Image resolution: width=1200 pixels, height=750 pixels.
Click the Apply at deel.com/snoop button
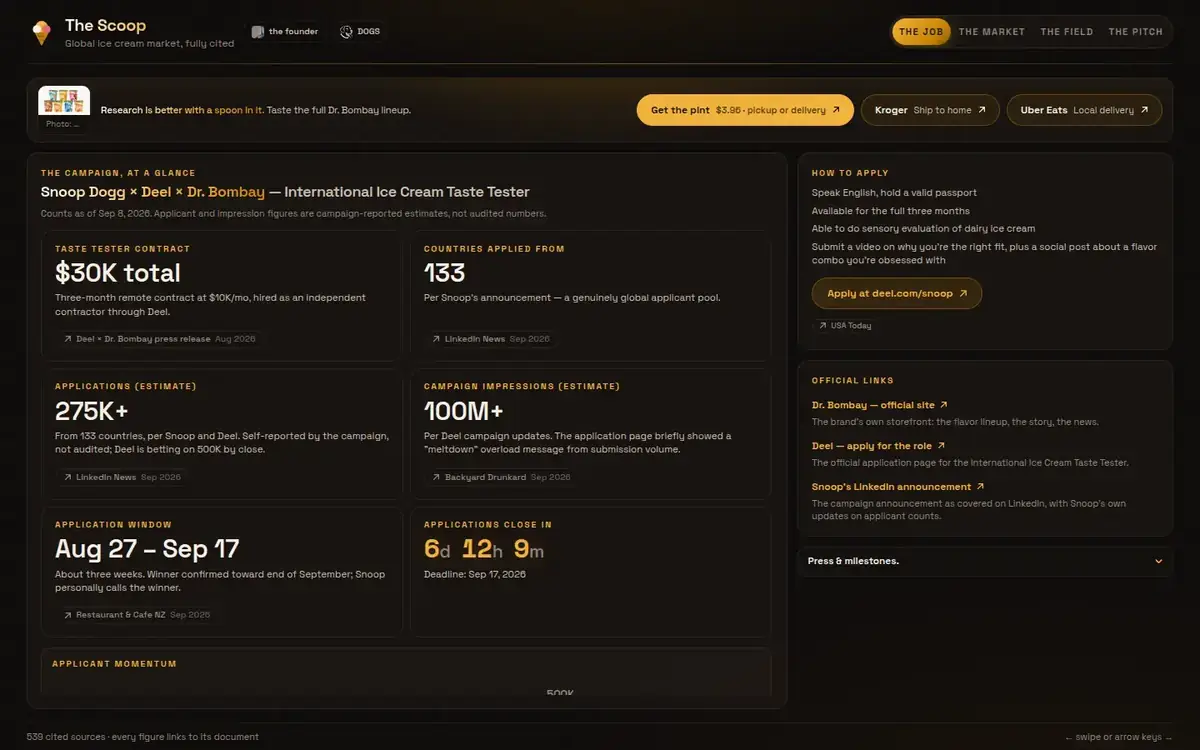897,294
